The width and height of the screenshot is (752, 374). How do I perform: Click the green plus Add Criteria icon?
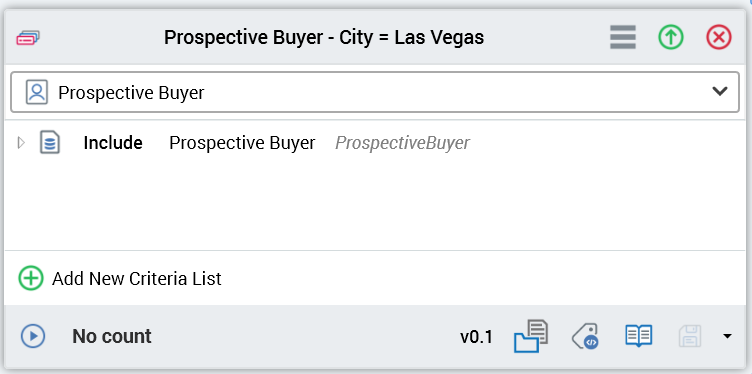pos(31,279)
